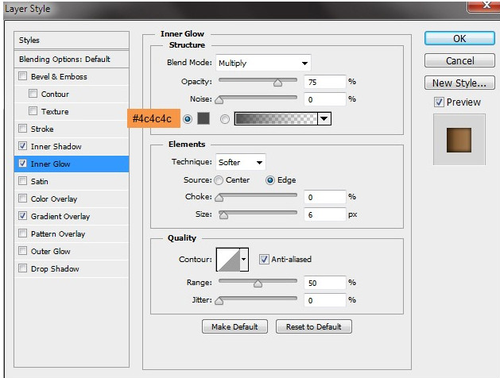Viewport: 500px width, 378px height.
Task: Open the Contour curve thumbnail
Action: tap(228, 259)
